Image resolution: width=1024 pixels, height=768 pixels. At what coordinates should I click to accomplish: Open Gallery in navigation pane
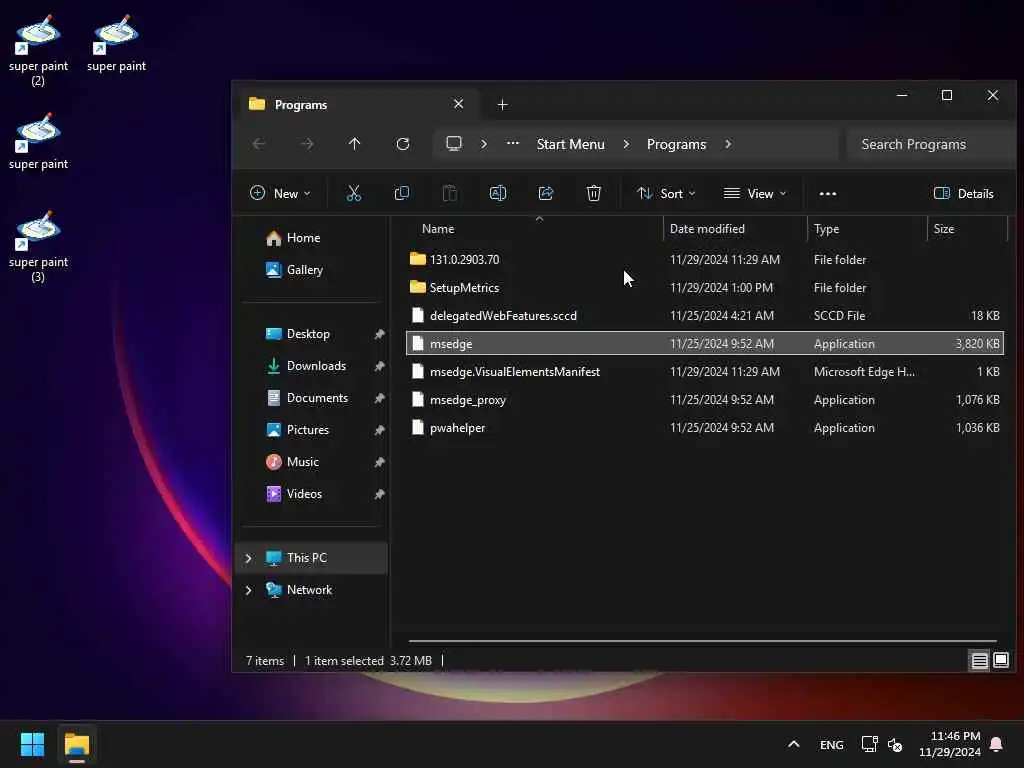tap(295, 270)
